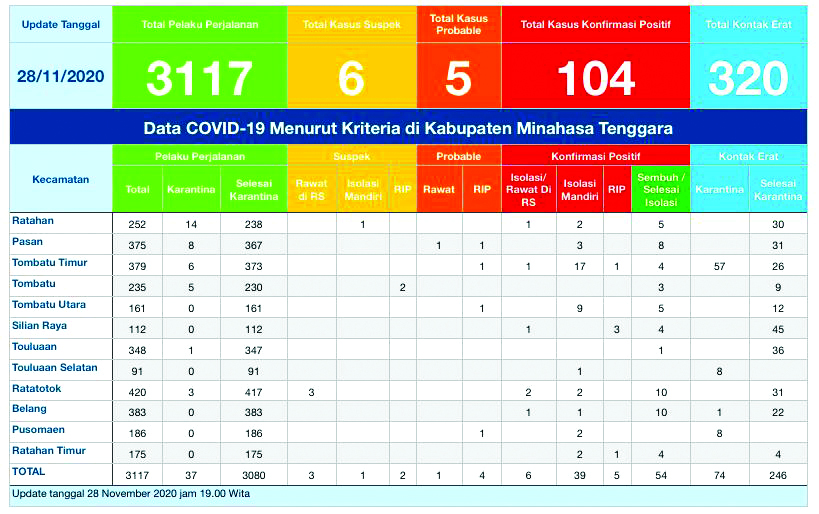This screenshot has height=514, width=819.
Task: Click the update timestamp footer note
Action: tap(130, 494)
